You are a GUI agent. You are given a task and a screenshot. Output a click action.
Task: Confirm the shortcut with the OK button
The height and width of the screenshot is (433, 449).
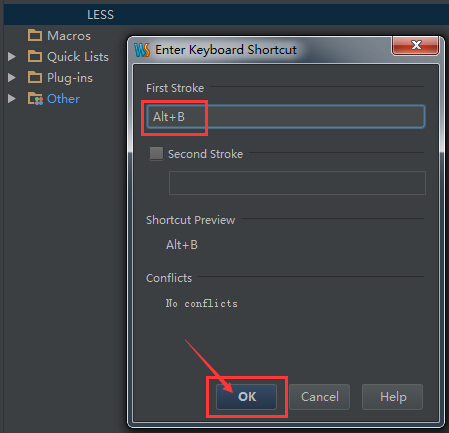[x=246, y=397]
